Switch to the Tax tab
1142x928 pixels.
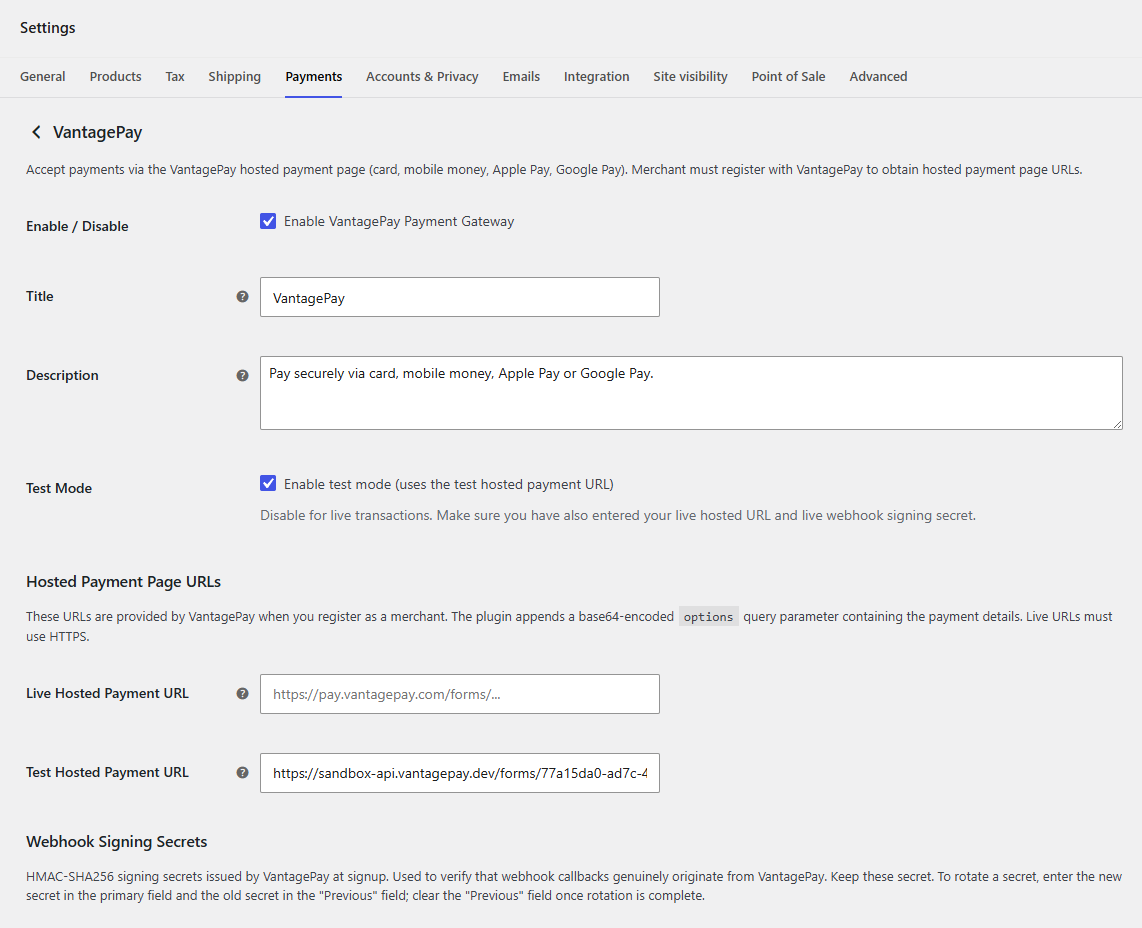[175, 76]
